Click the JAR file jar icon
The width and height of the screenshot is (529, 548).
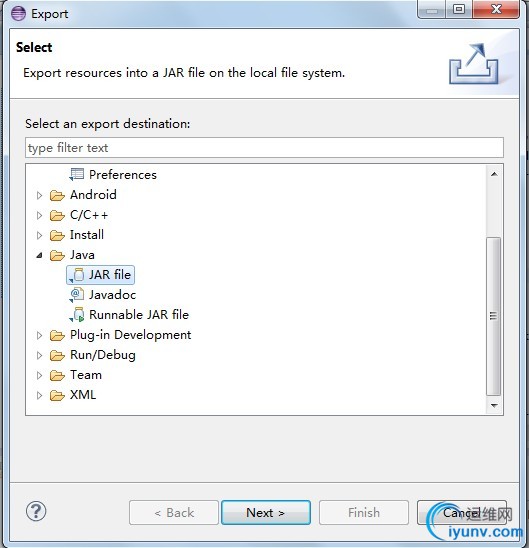(x=77, y=275)
